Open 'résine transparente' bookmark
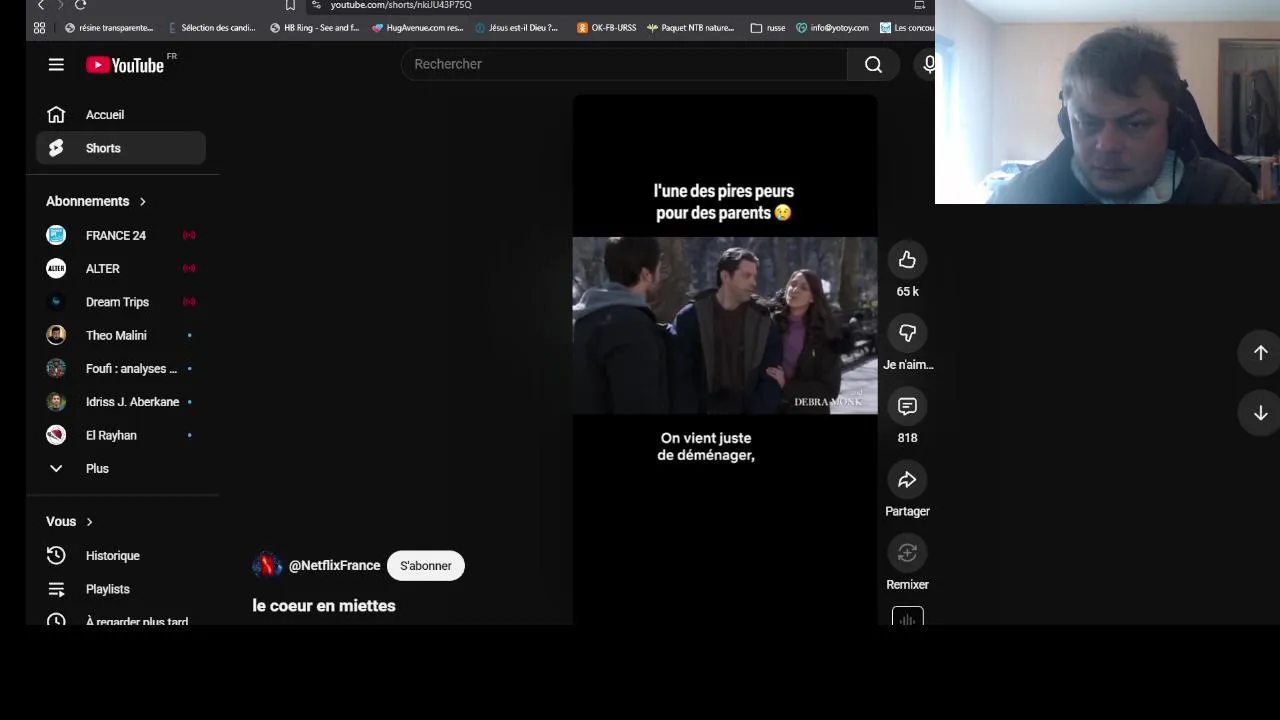 [109, 28]
